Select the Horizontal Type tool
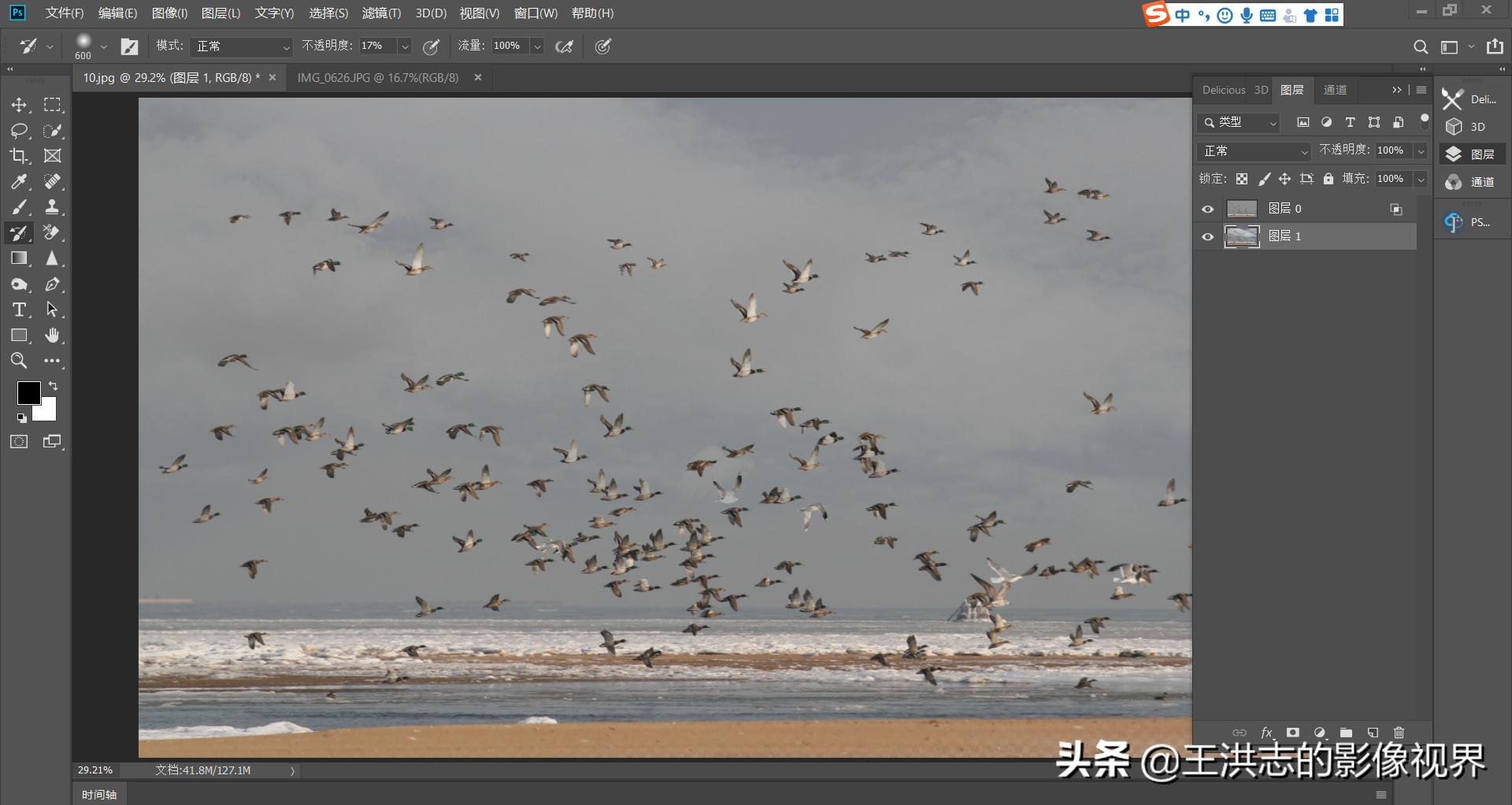1512x805 pixels. click(x=19, y=310)
